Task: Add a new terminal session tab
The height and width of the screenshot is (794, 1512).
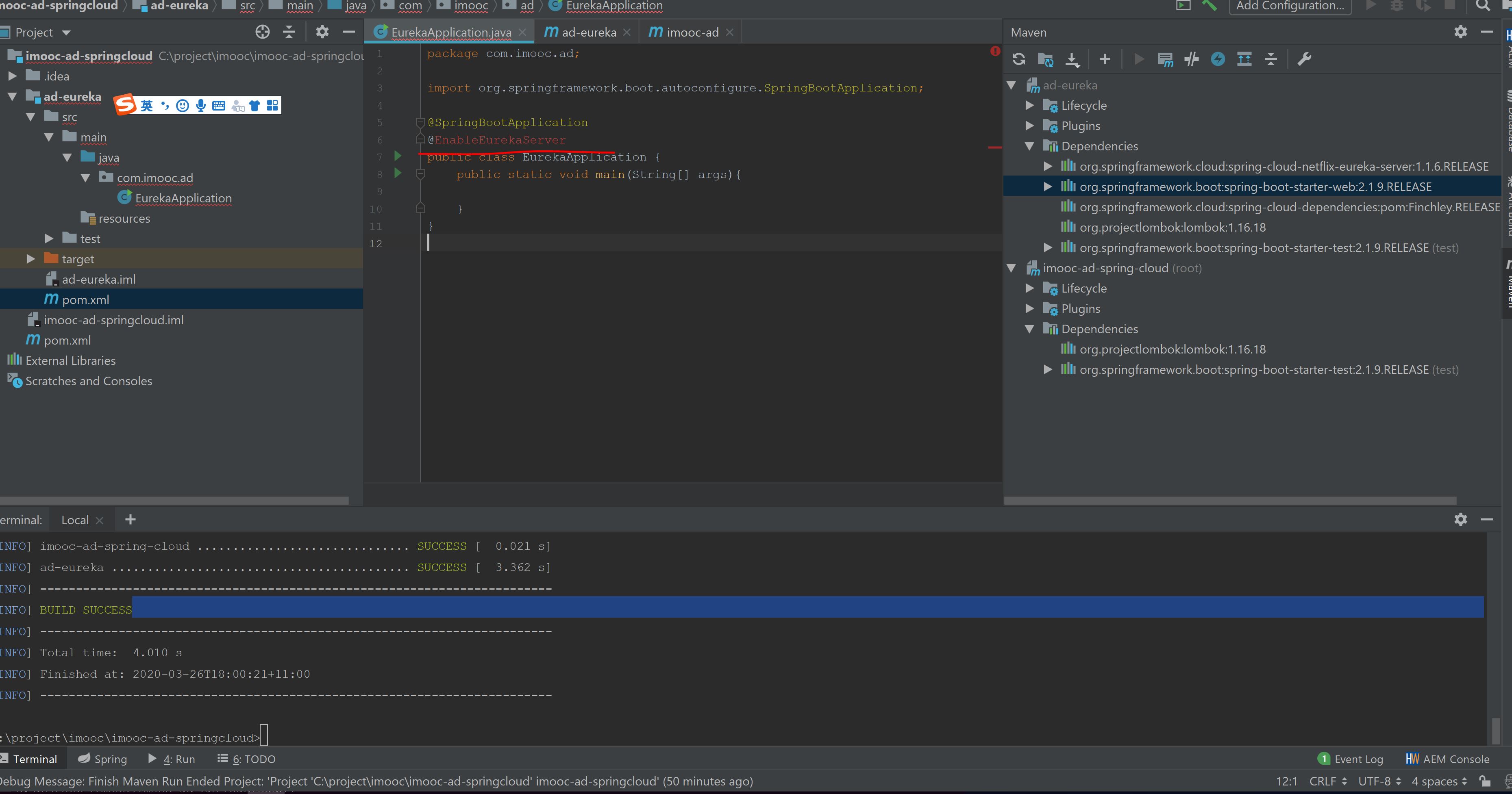Action: point(131,519)
